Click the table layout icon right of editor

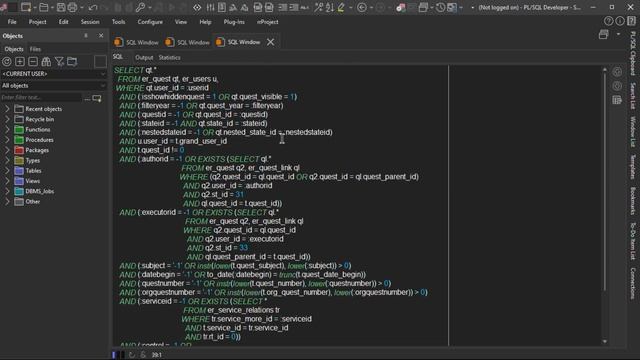coord(617,100)
